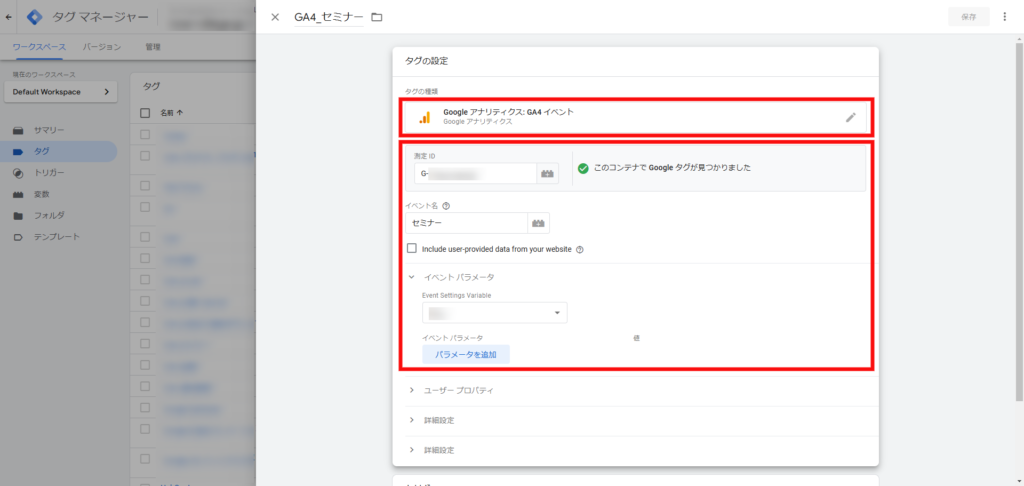The width and height of the screenshot is (1024, 486).
Task: Insert variable beside イベント名 field
Action: click(538, 223)
